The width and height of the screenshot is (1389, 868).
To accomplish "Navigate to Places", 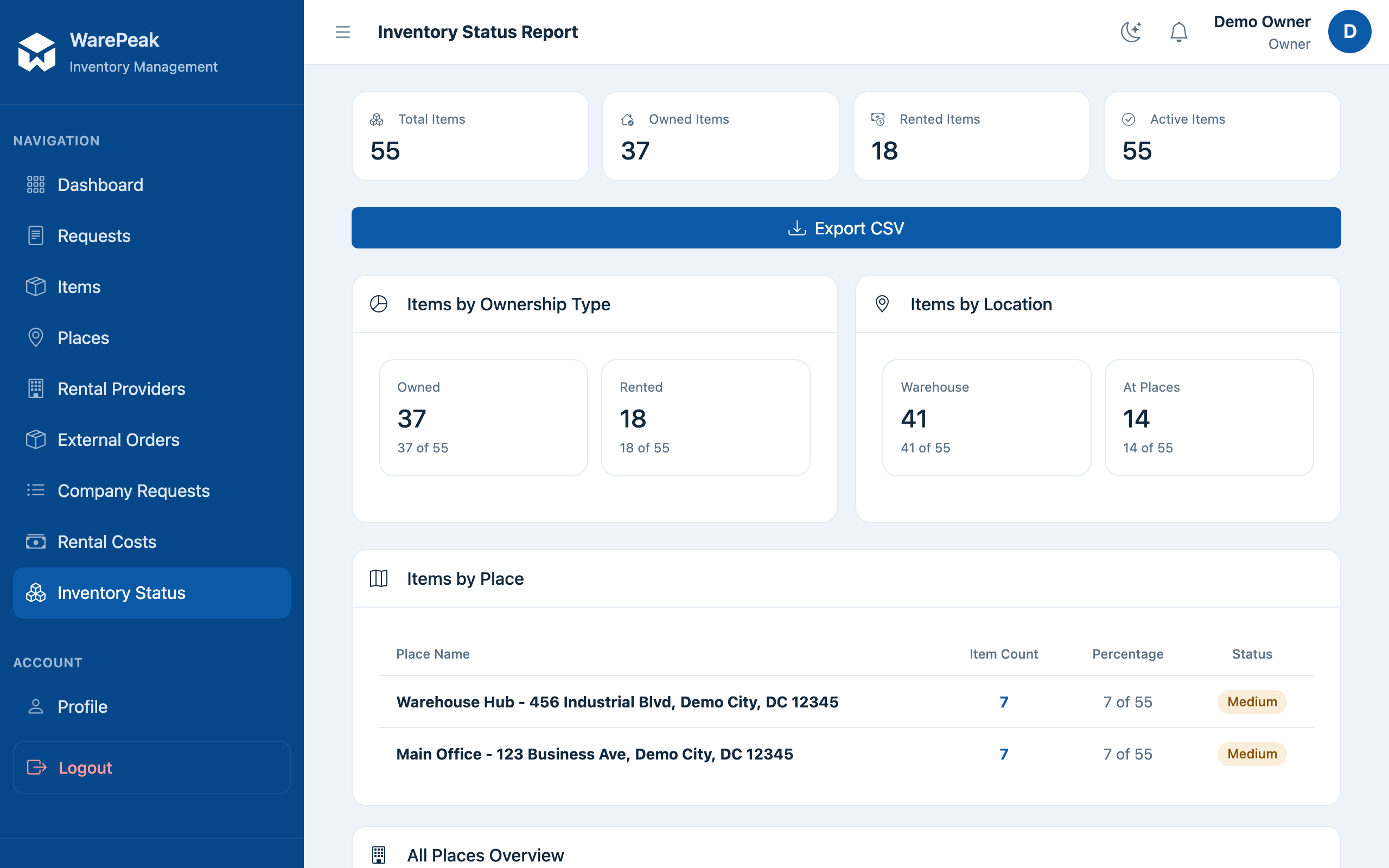I will 151,337.
